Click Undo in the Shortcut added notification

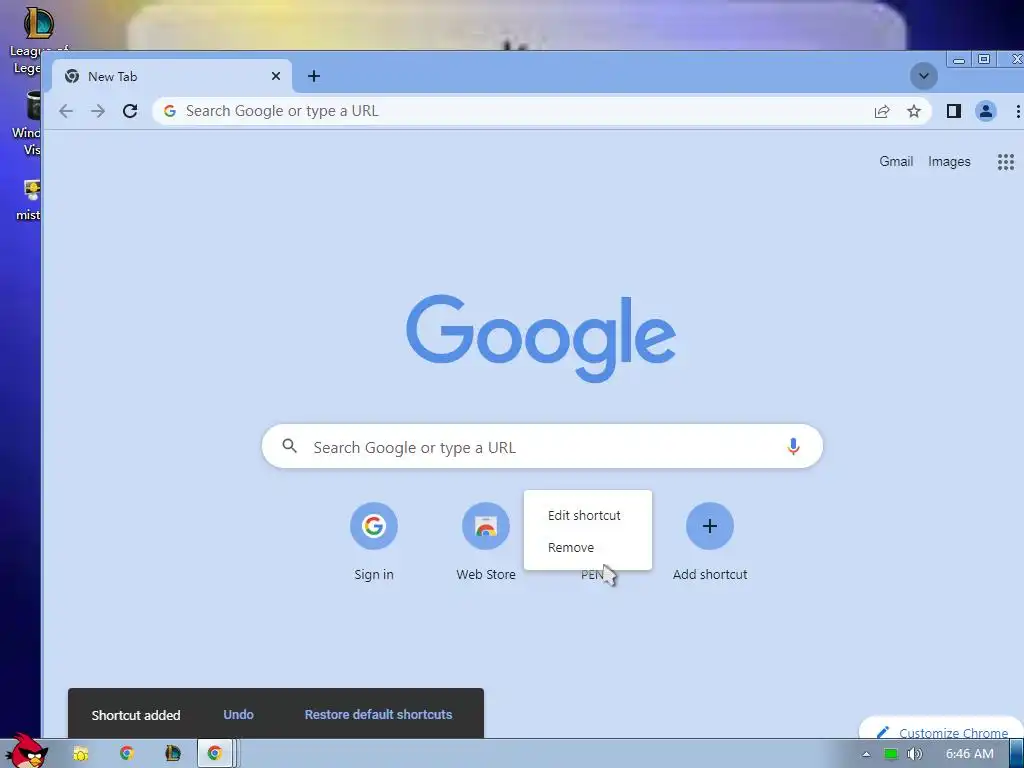click(x=238, y=714)
